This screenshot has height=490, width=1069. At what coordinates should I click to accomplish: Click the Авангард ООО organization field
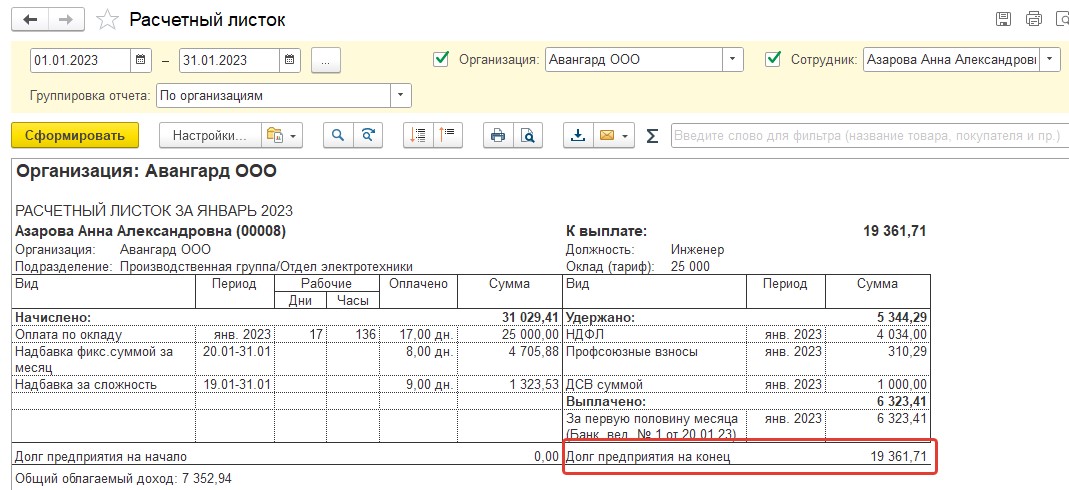634,60
